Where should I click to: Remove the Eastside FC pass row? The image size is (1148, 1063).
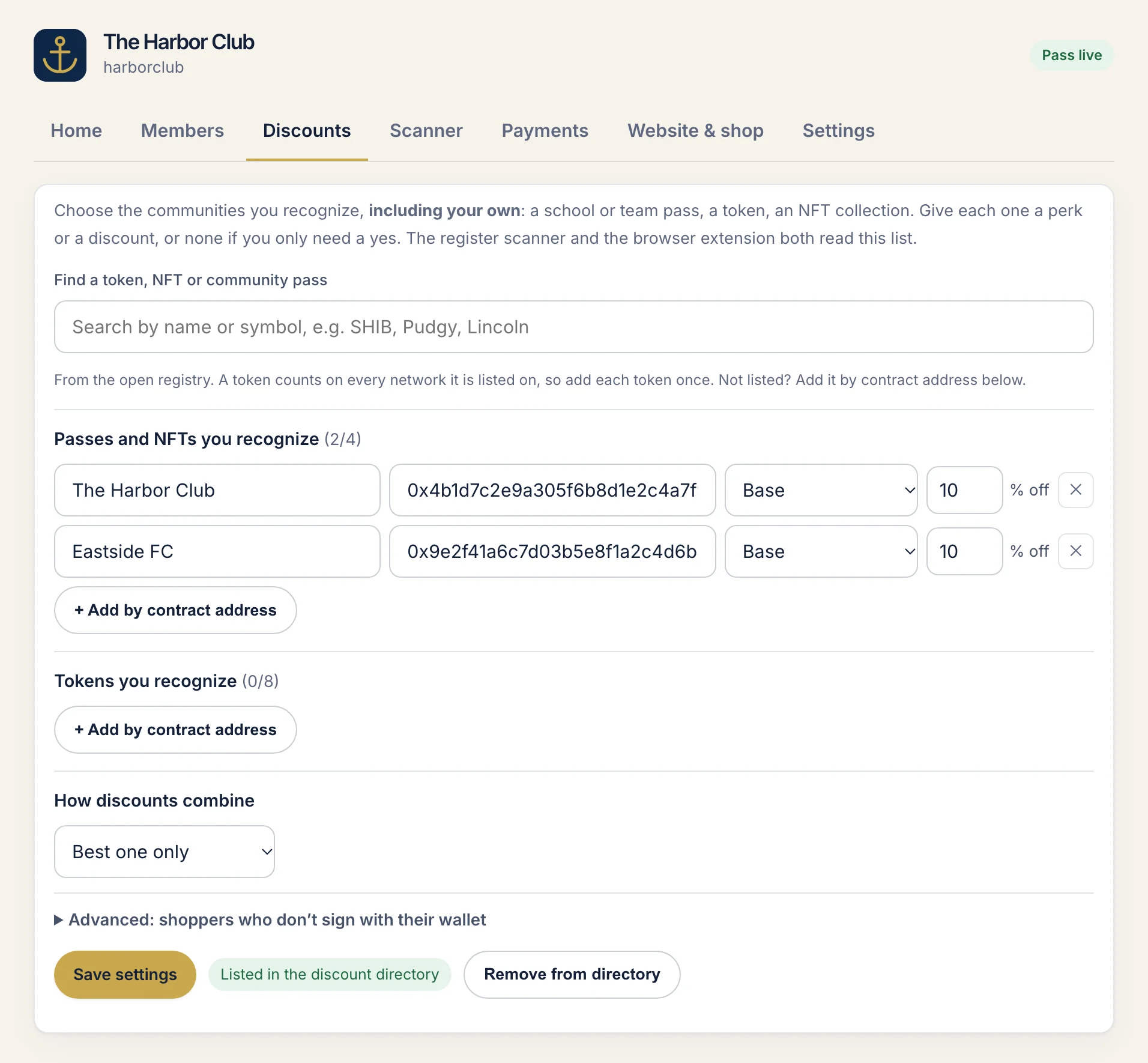click(1075, 551)
